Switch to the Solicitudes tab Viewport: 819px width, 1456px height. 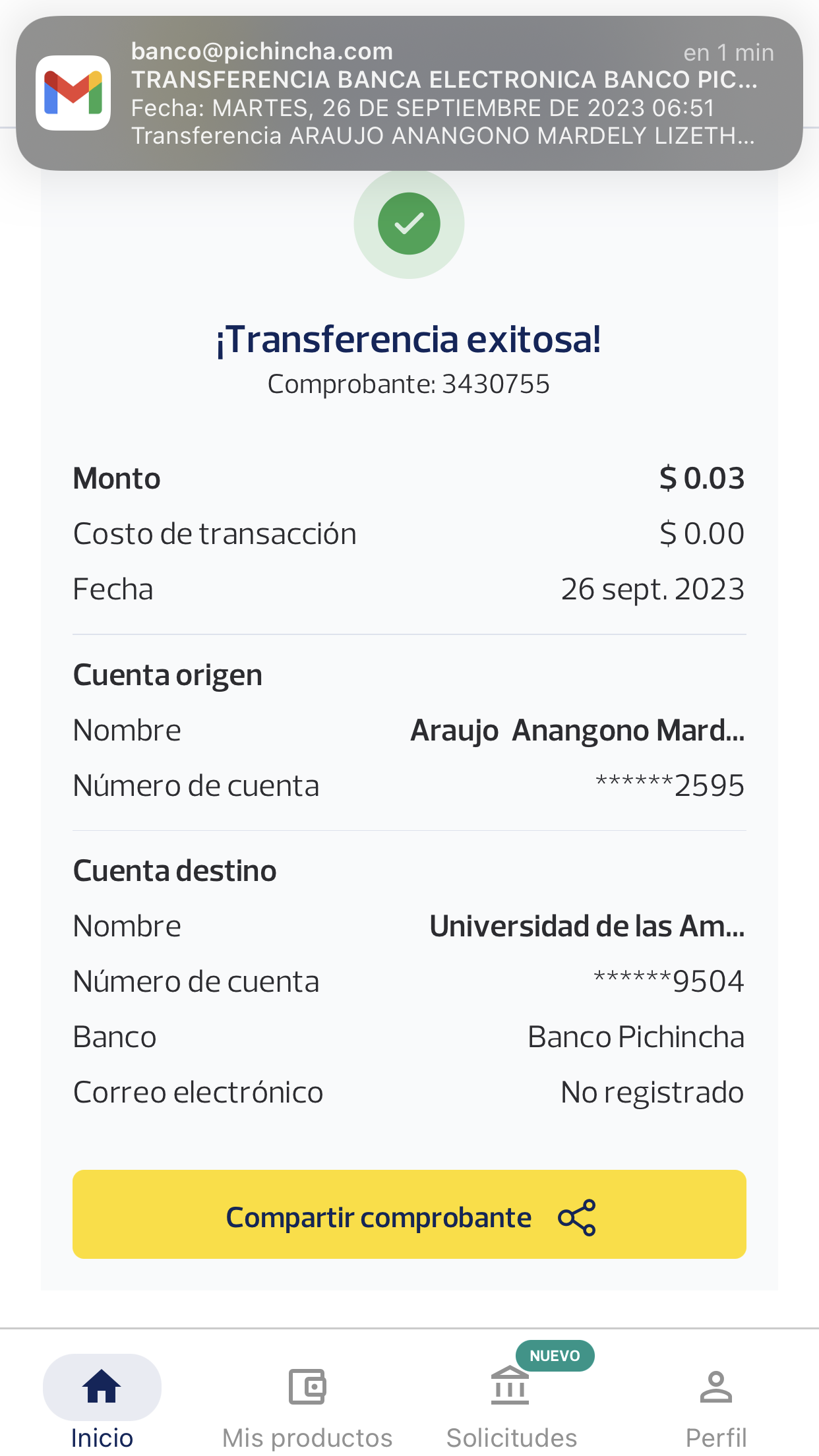pyautogui.click(x=512, y=1438)
